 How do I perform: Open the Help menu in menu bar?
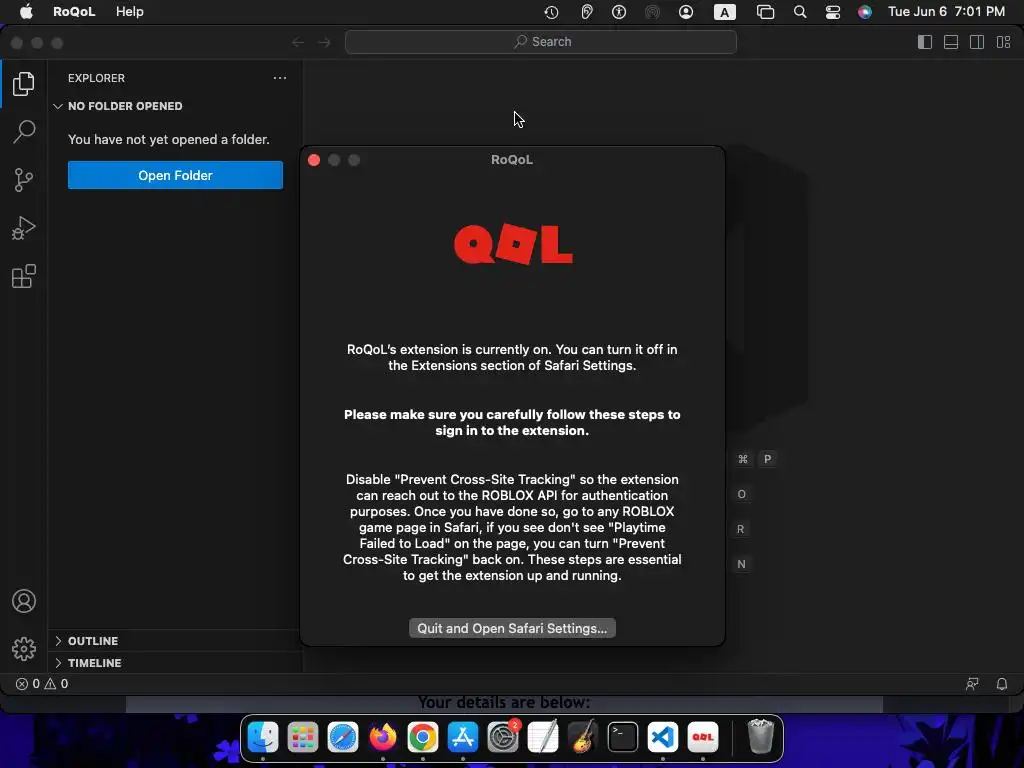pos(129,12)
